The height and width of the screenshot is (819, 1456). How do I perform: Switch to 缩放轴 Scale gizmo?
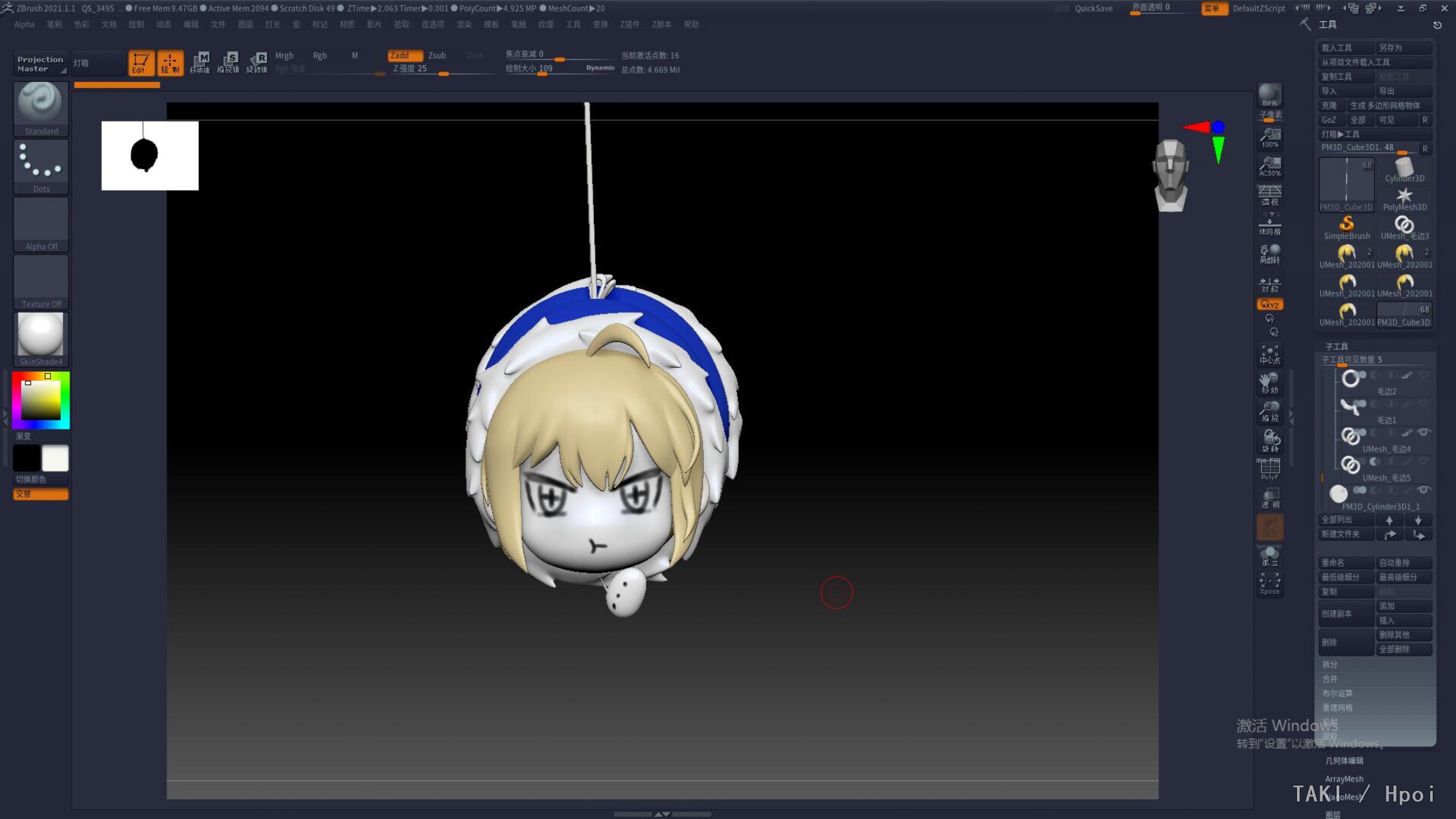(228, 63)
